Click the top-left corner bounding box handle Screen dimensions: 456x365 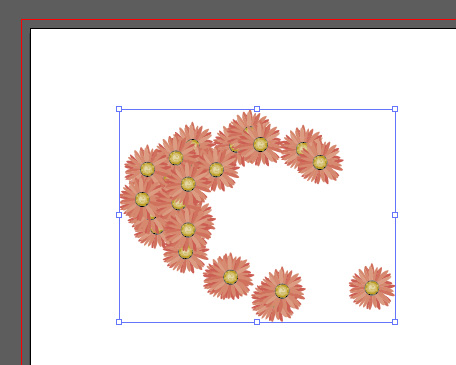(119, 109)
